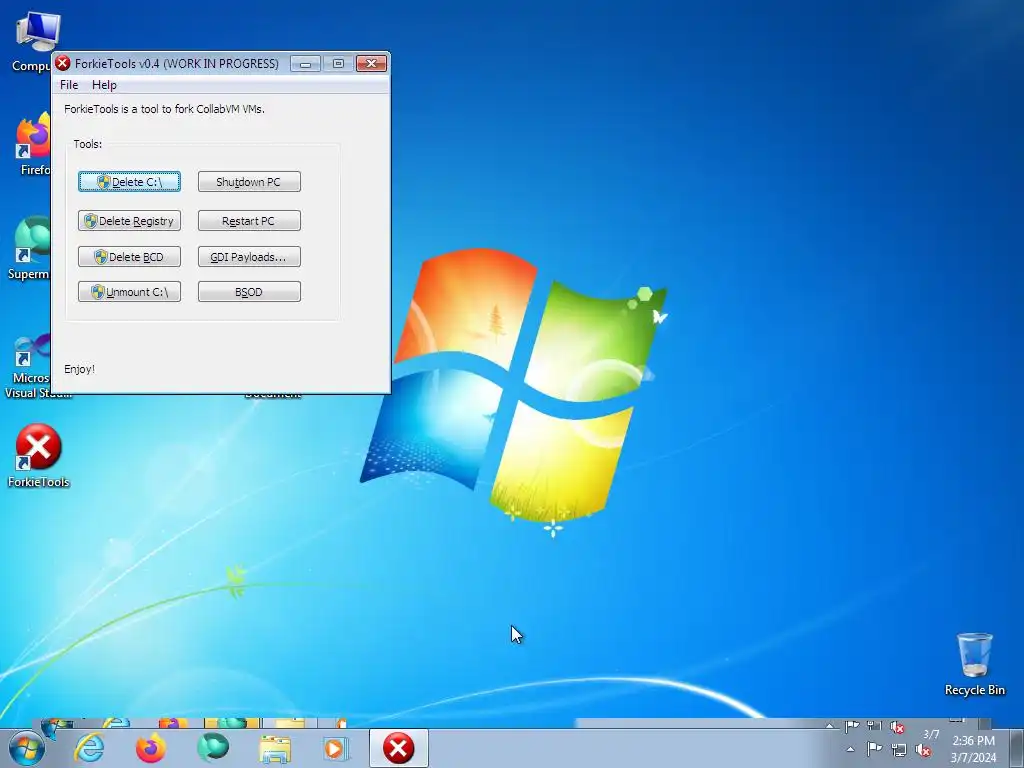
Task: Launch Supermium from the taskbar
Action: [x=213, y=748]
